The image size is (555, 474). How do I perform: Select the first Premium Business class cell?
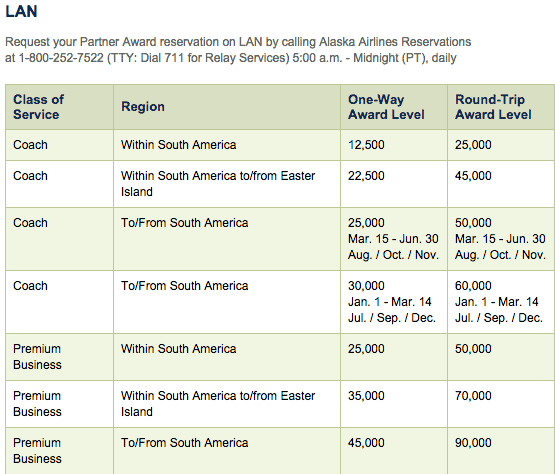coord(59,357)
